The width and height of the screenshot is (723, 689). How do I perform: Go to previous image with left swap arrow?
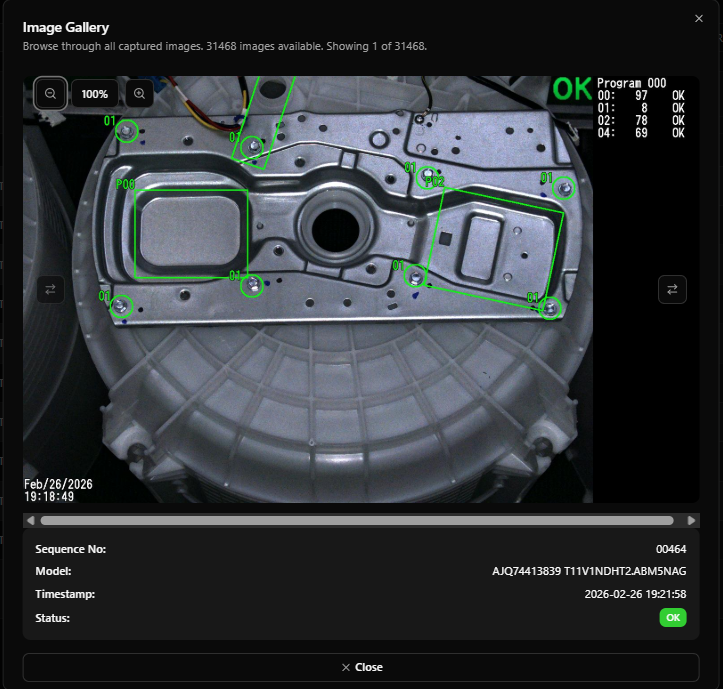point(50,289)
